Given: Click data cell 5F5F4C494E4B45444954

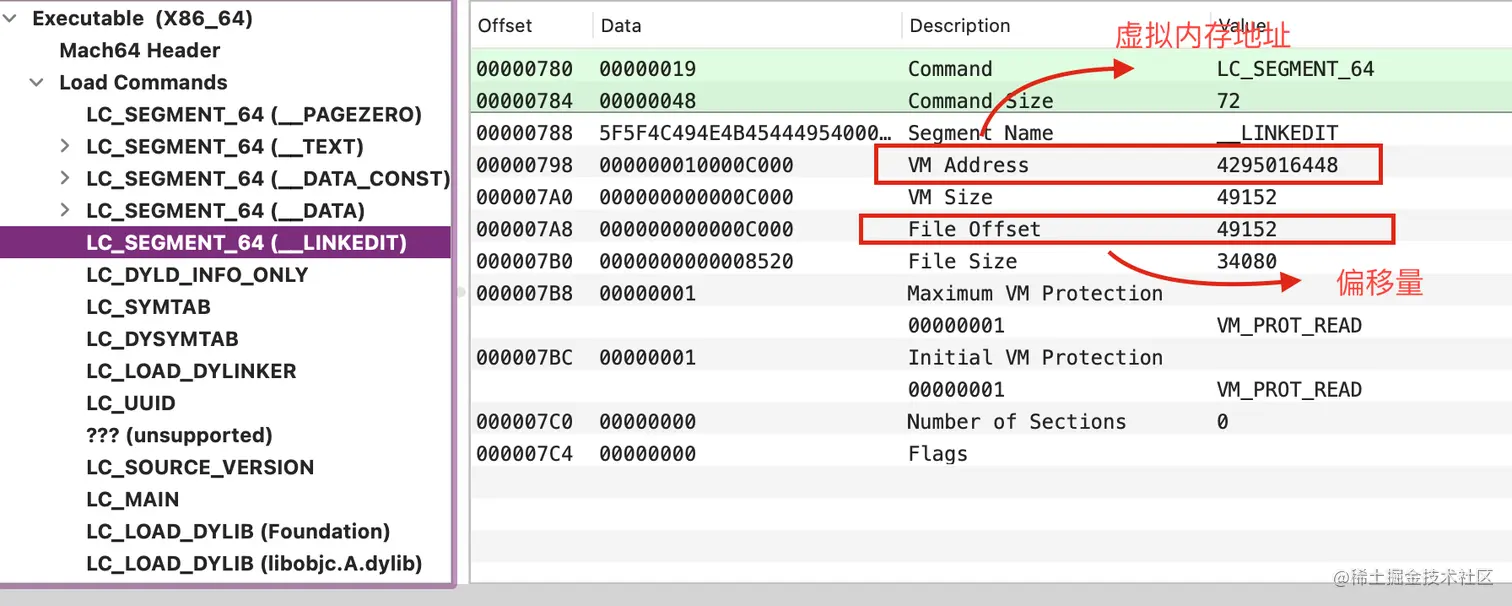Looking at the screenshot, I should click(x=744, y=132).
